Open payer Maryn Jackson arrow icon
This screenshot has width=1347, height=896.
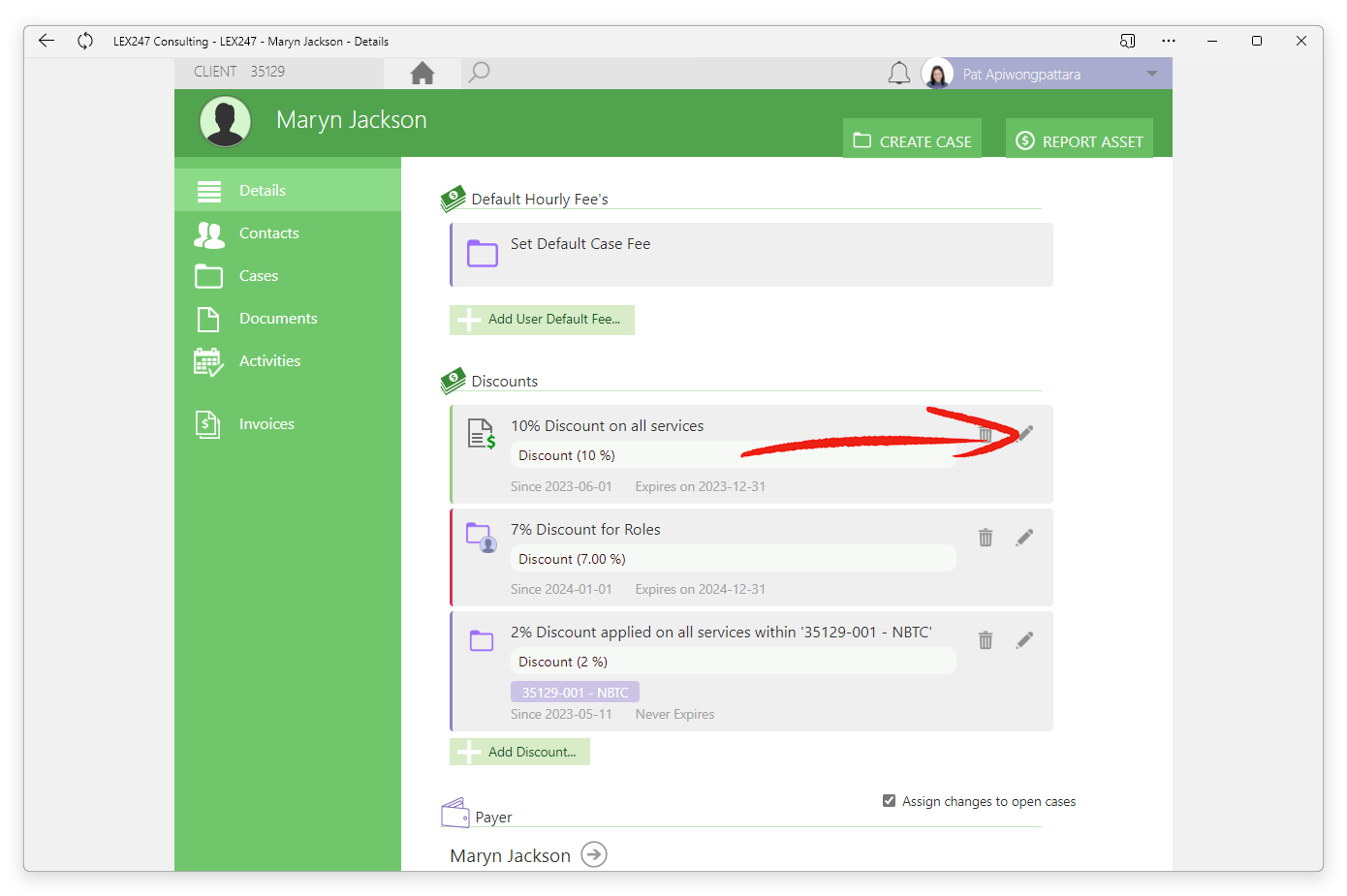coord(594,854)
